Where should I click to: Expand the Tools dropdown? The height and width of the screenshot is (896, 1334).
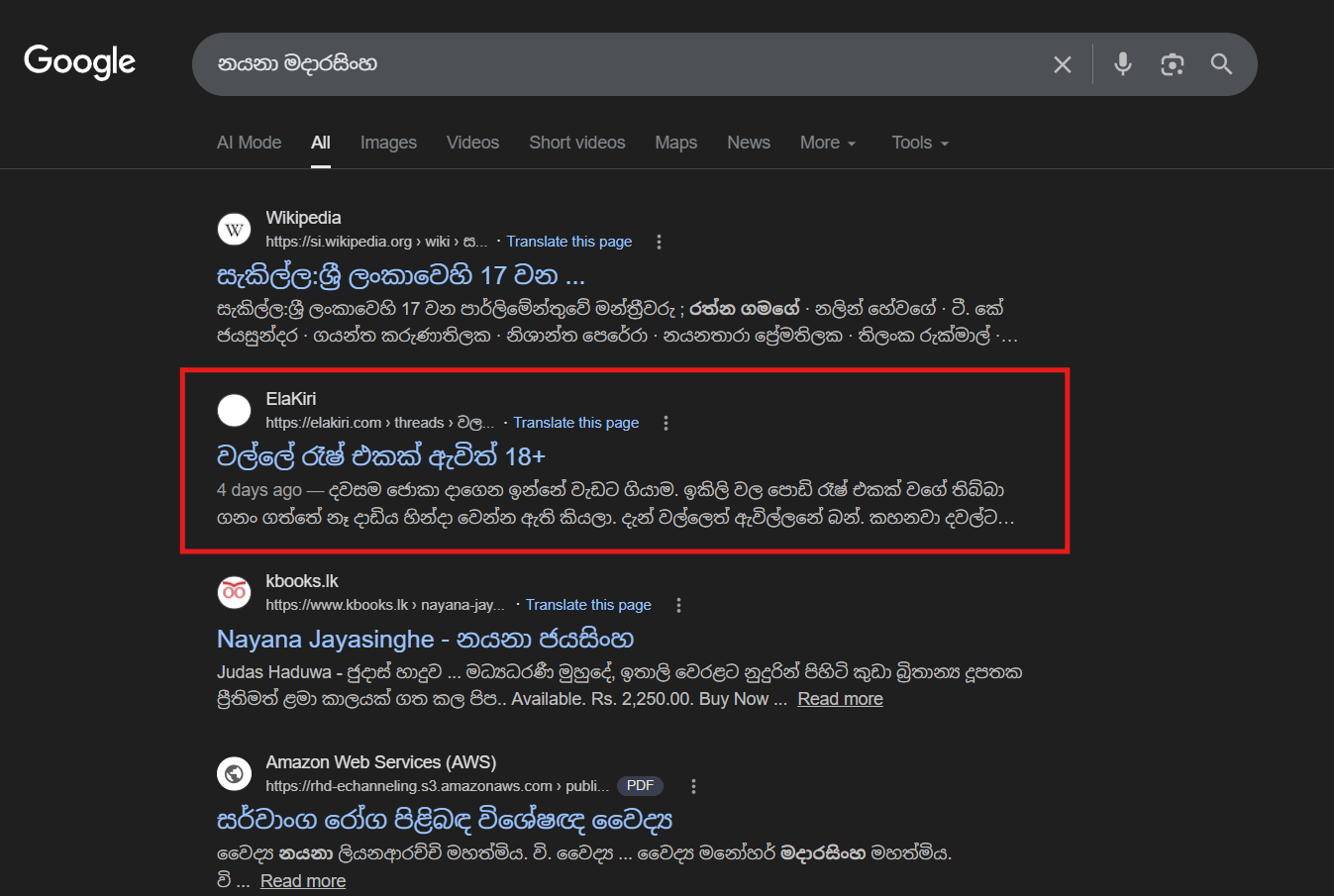(920, 143)
